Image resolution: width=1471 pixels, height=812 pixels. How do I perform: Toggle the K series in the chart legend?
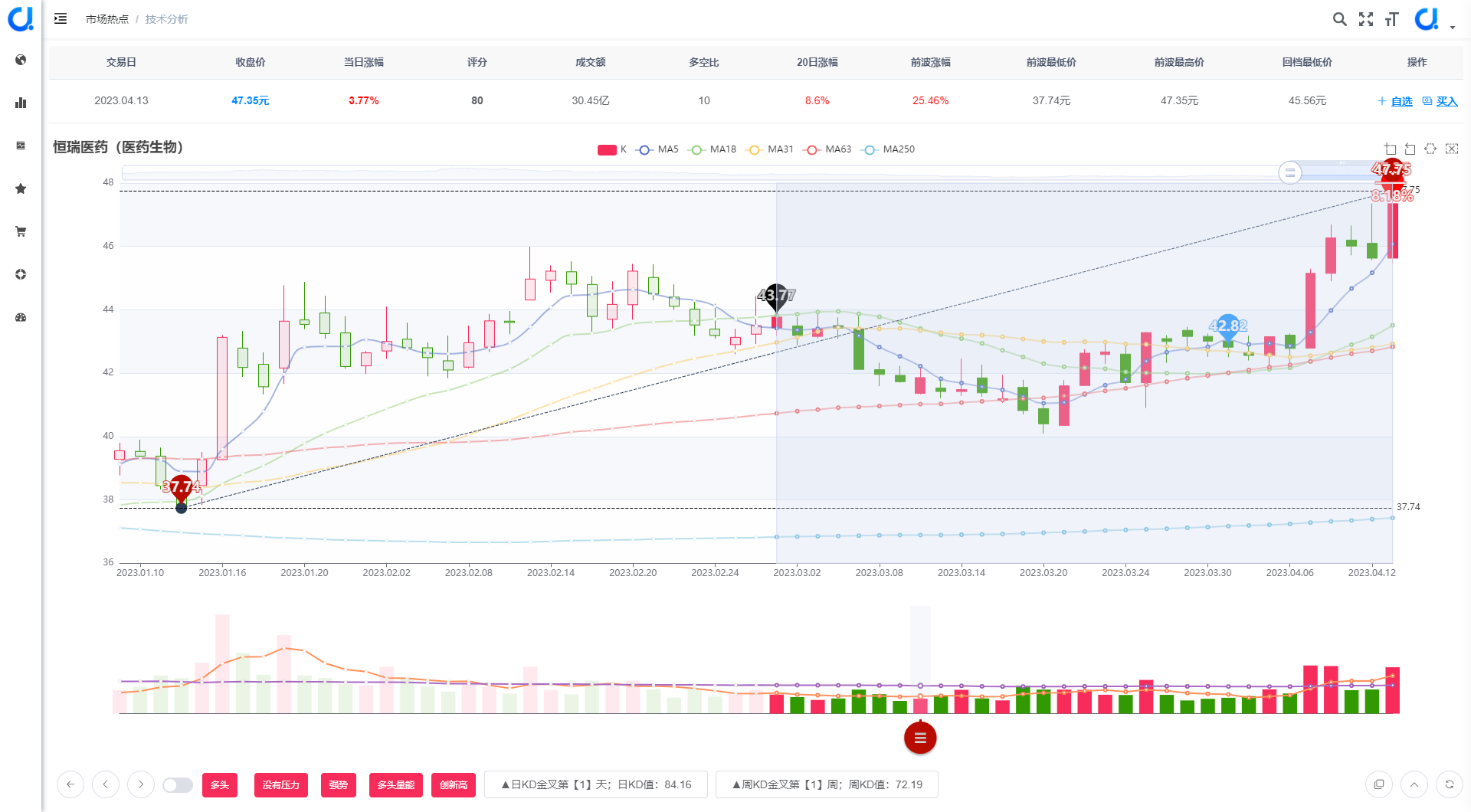pyautogui.click(x=612, y=149)
